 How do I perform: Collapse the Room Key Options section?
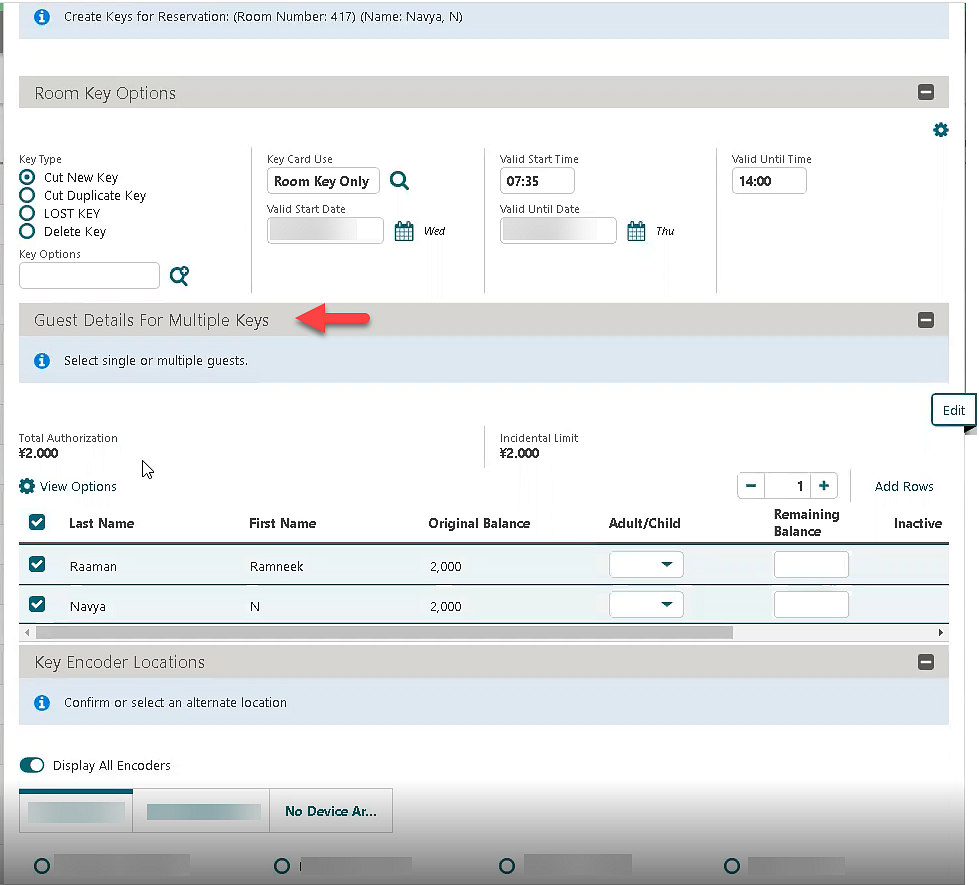(x=925, y=91)
